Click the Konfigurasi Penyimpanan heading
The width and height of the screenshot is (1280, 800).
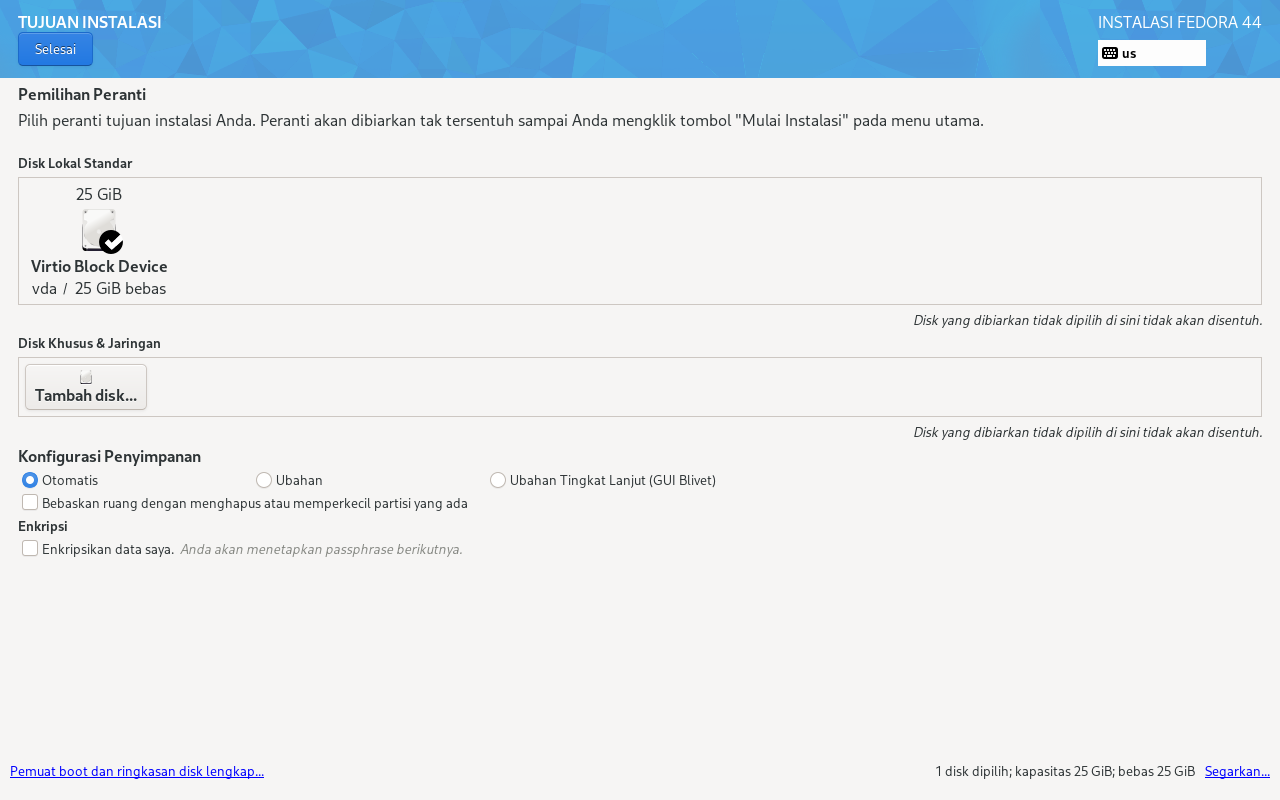[110, 456]
